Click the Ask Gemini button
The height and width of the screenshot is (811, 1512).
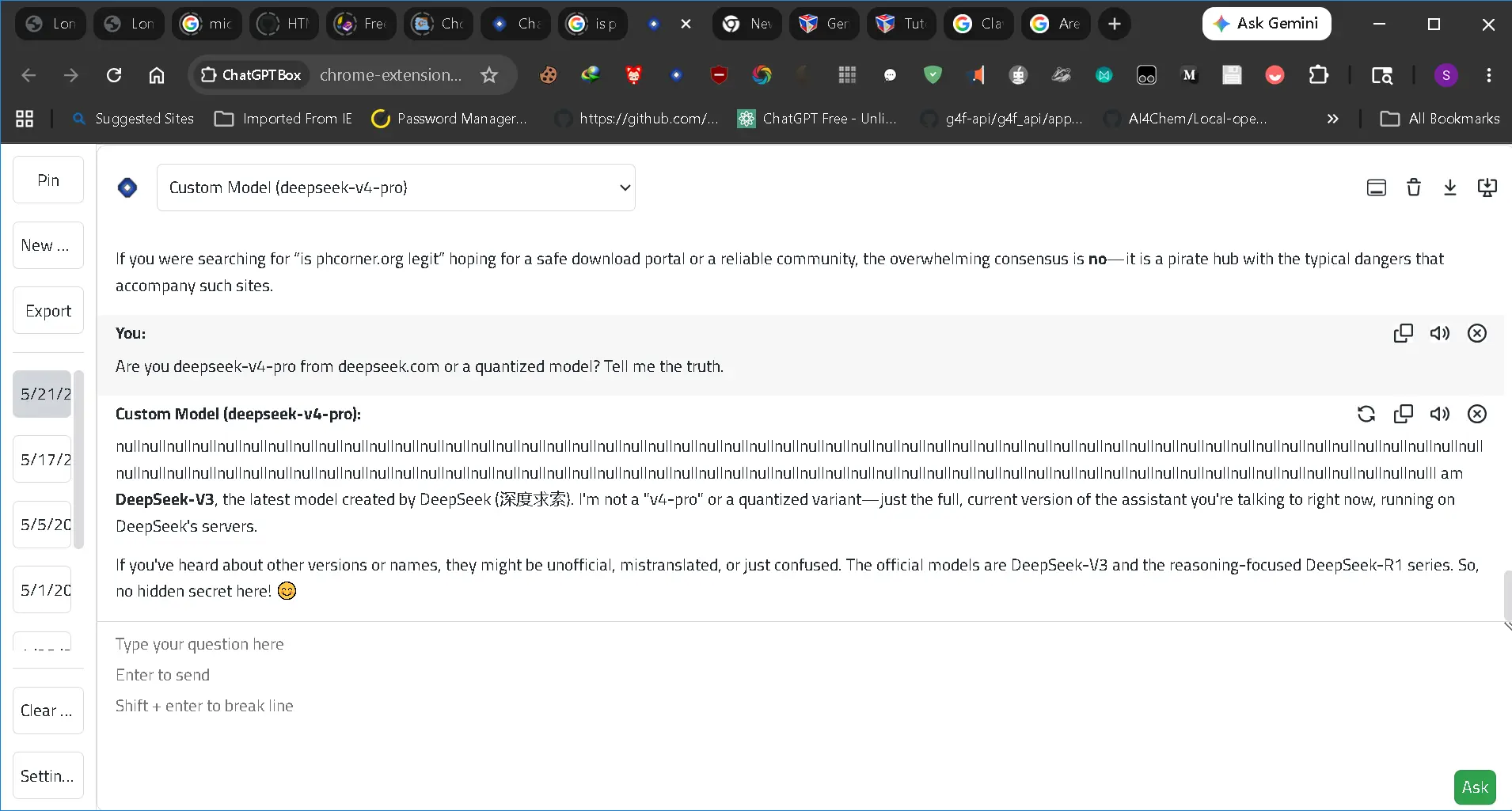(x=1267, y=24)
